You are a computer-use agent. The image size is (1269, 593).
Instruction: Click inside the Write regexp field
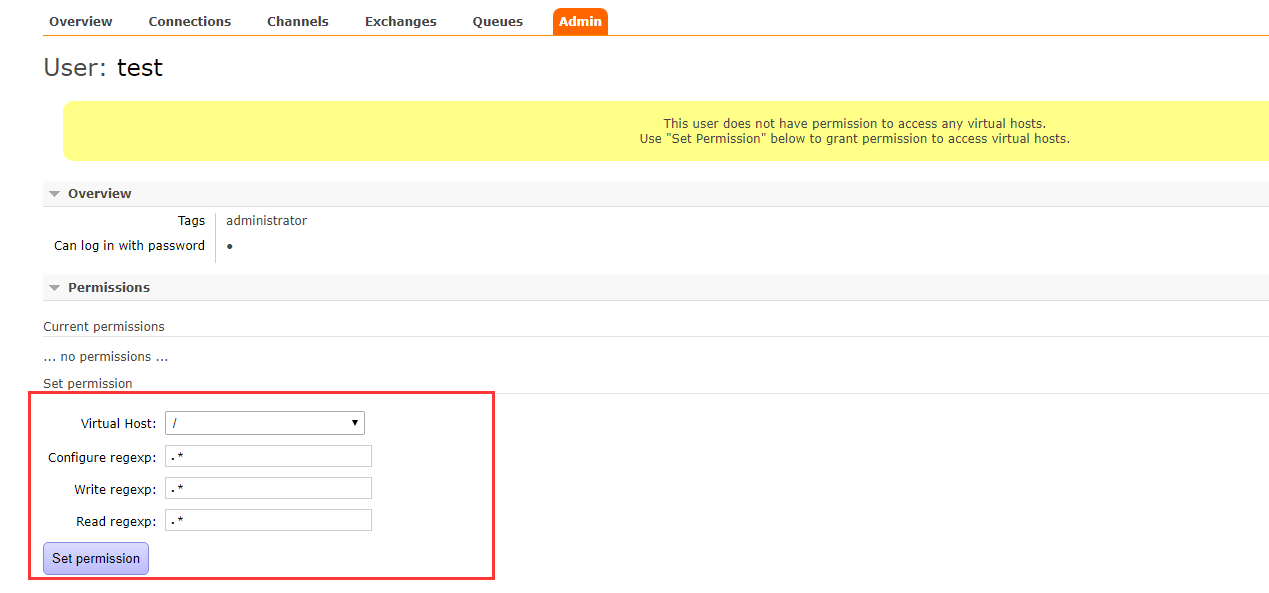click(x=268, y=489)
